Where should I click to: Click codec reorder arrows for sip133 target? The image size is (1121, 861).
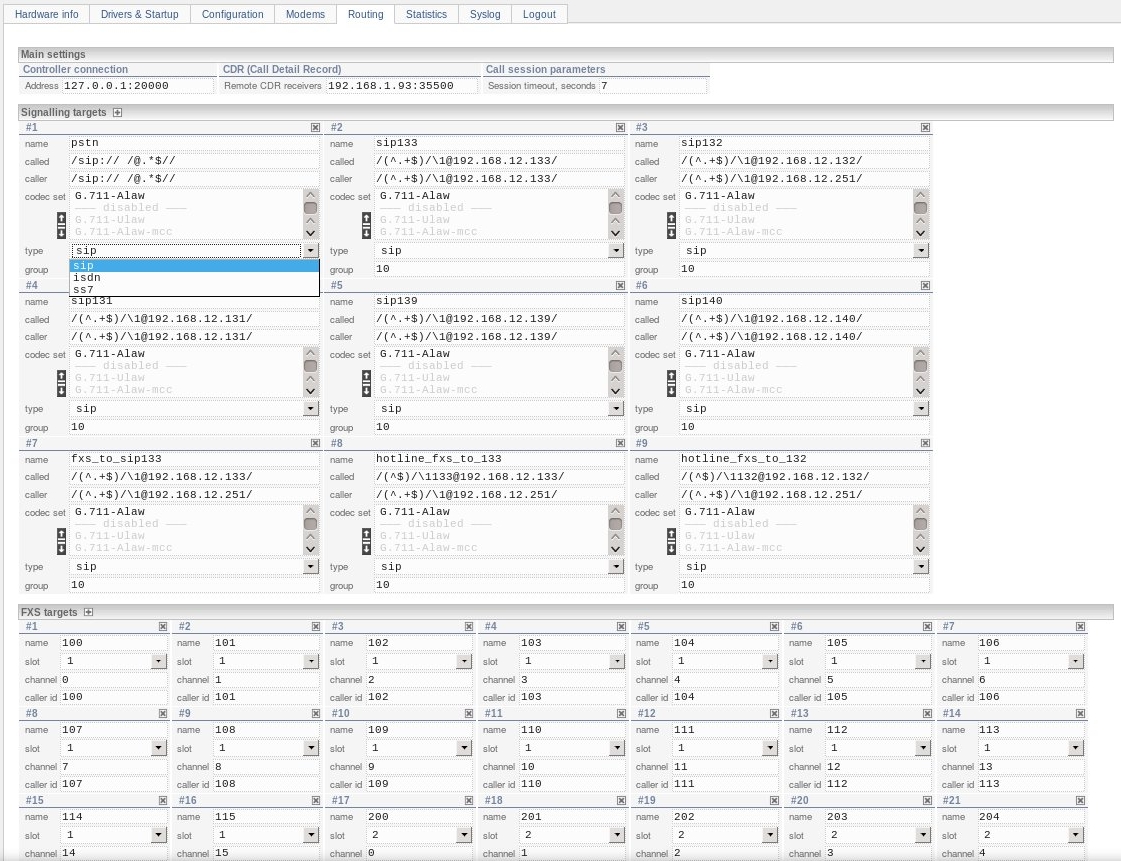coord(366,225)
